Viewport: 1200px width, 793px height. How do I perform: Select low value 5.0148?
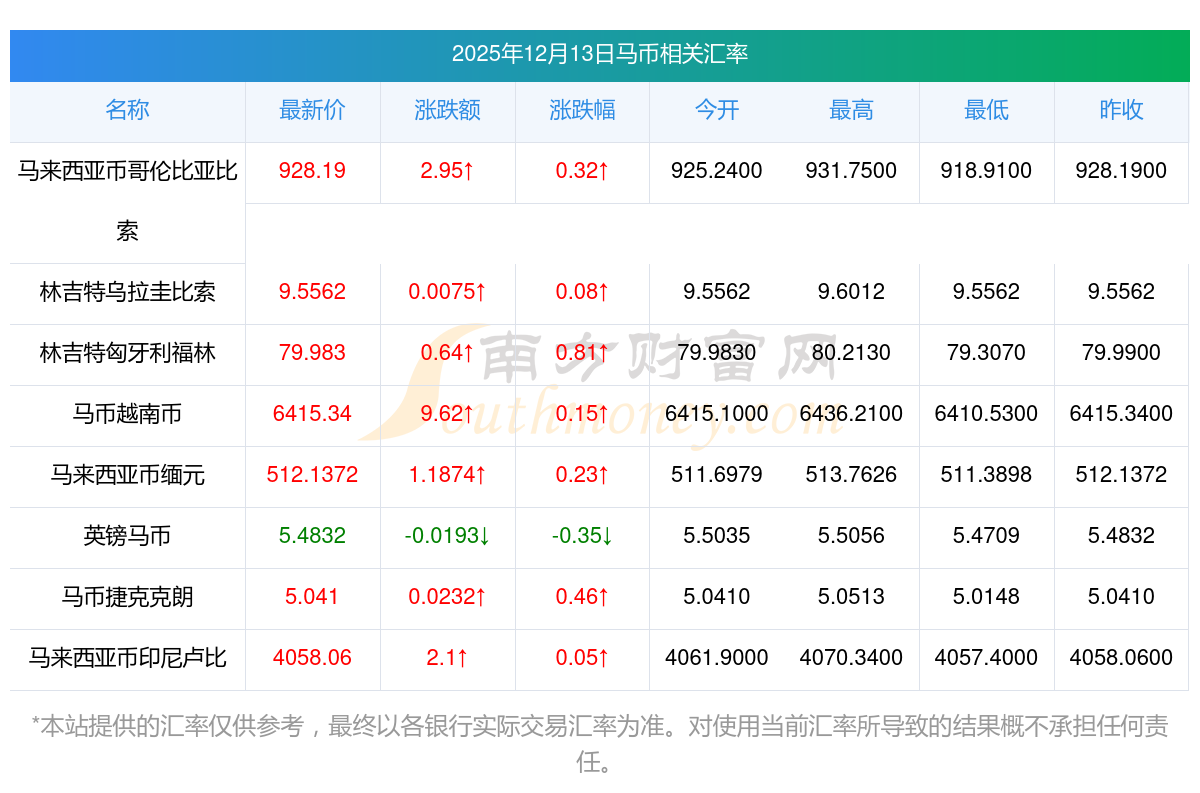(x=986, y=597)
